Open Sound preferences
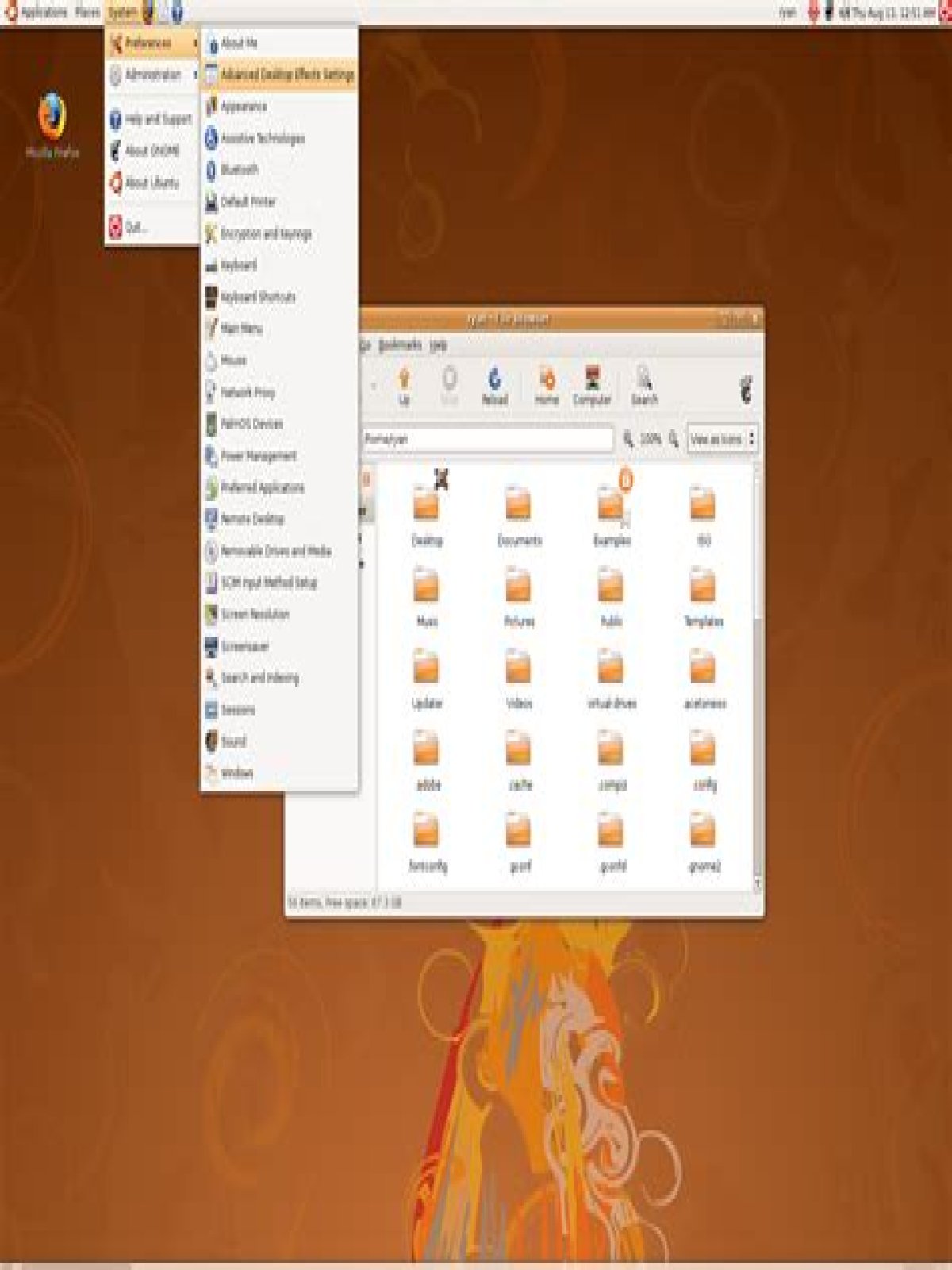The height and width of the screenshot is (1270, 952). click(278, 741)
